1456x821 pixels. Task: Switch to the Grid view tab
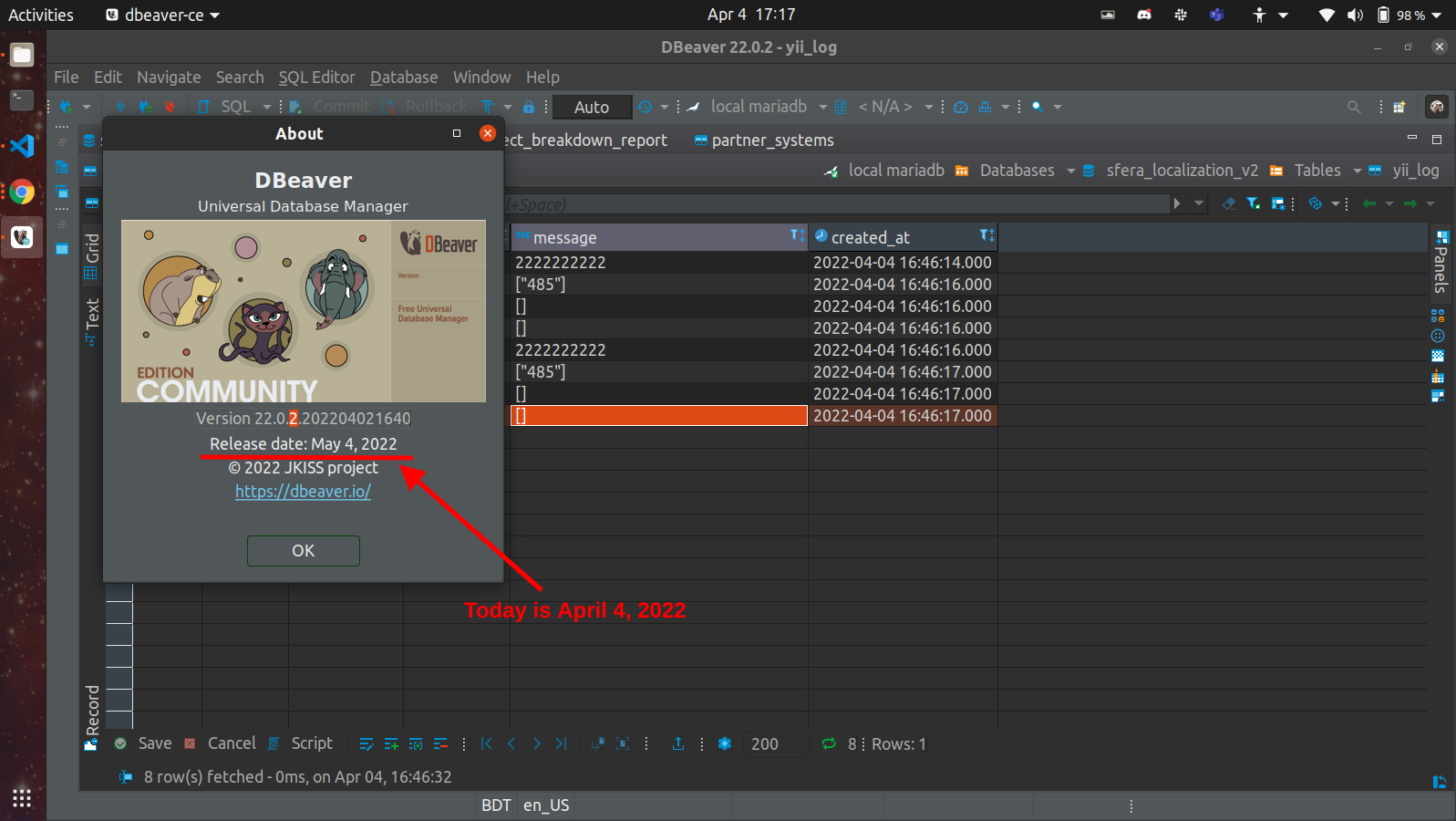pyautogui.click(x=91, y=256)
